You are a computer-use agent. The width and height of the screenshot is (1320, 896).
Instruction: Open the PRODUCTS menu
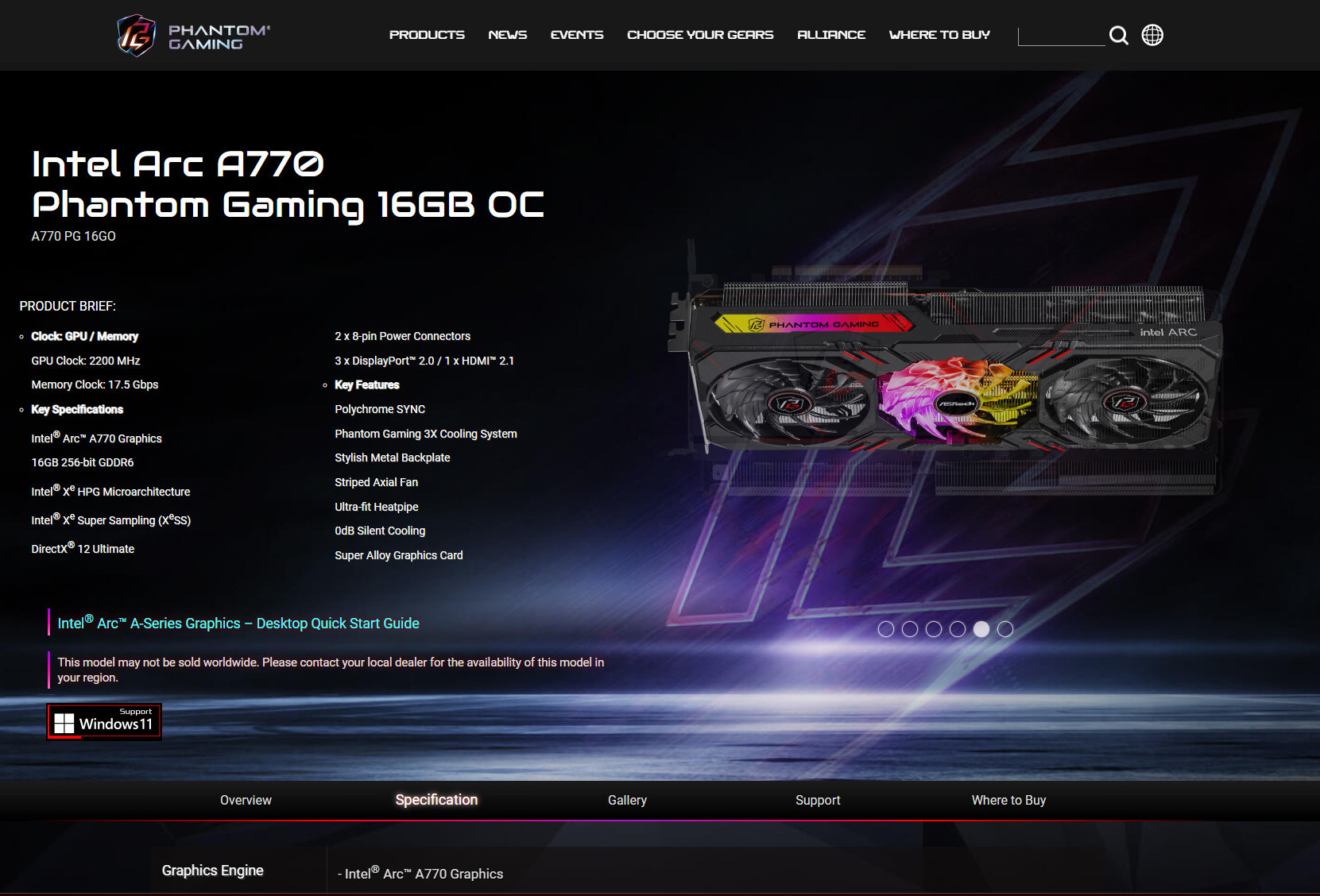(427, 35)
